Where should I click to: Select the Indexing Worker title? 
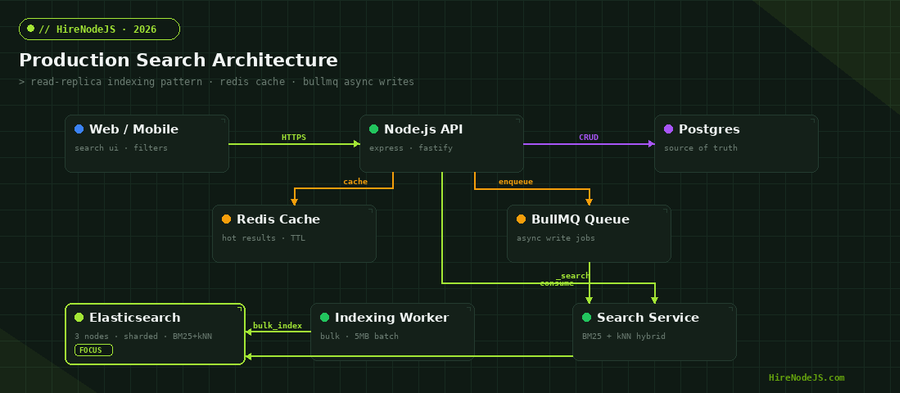(x=392, y=318)
